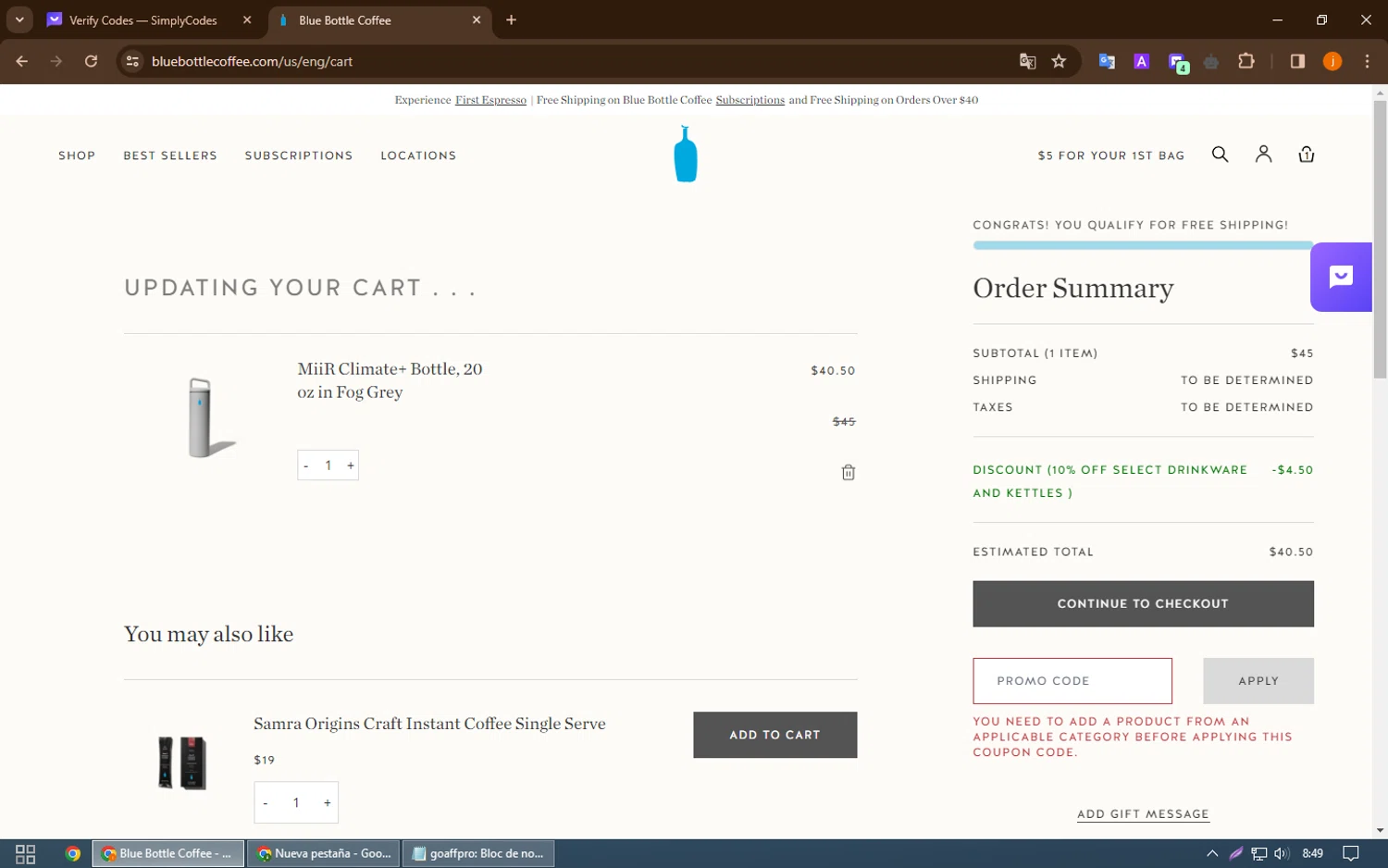The image size is (1388, 868).
Task: Follow the Subscriptions banner link
Action: 750,100
